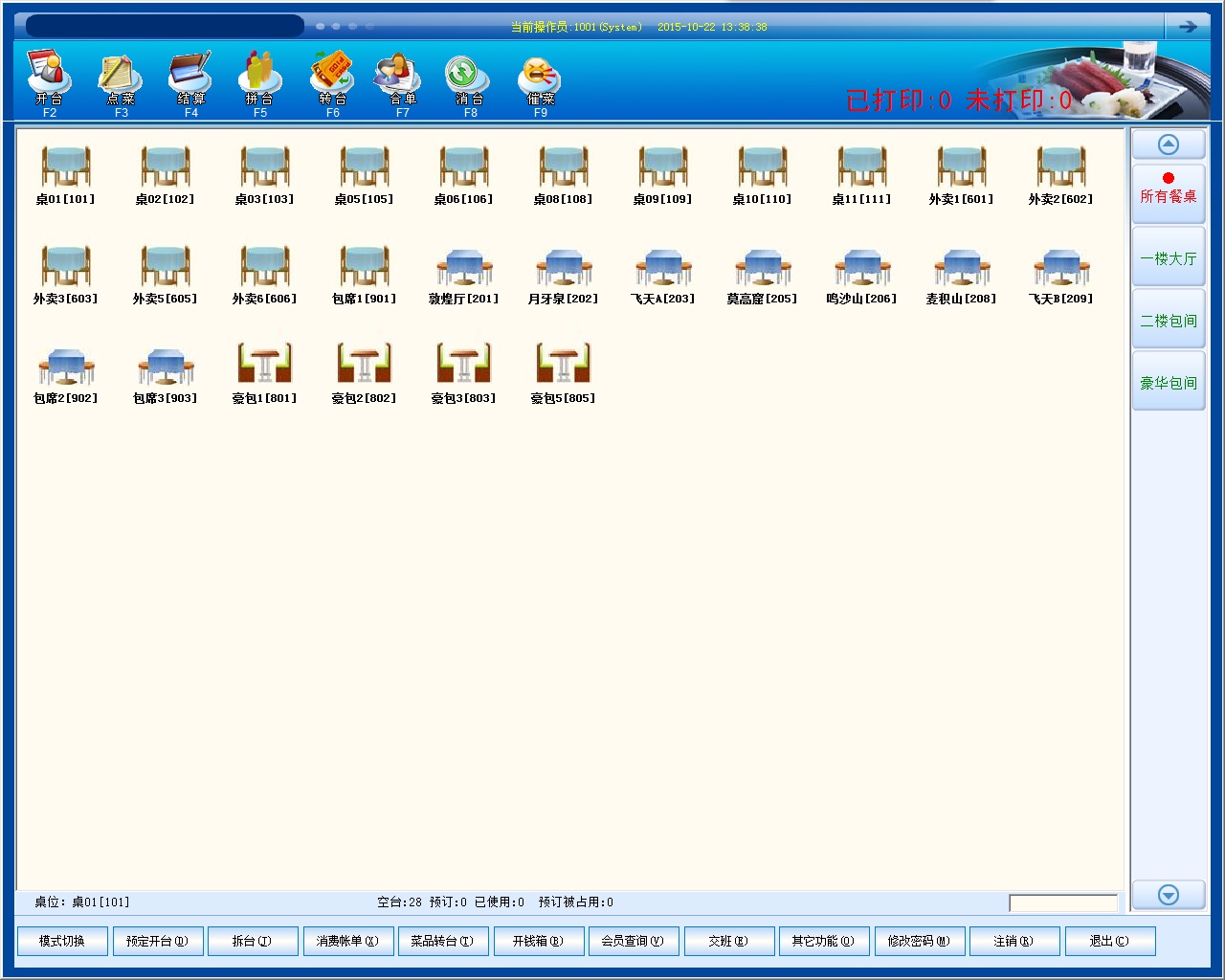The height and width of the screenshot is (980, 1225).
Task: Click the 消台 (F8) cancel table icon
Action: coord(470,80)
